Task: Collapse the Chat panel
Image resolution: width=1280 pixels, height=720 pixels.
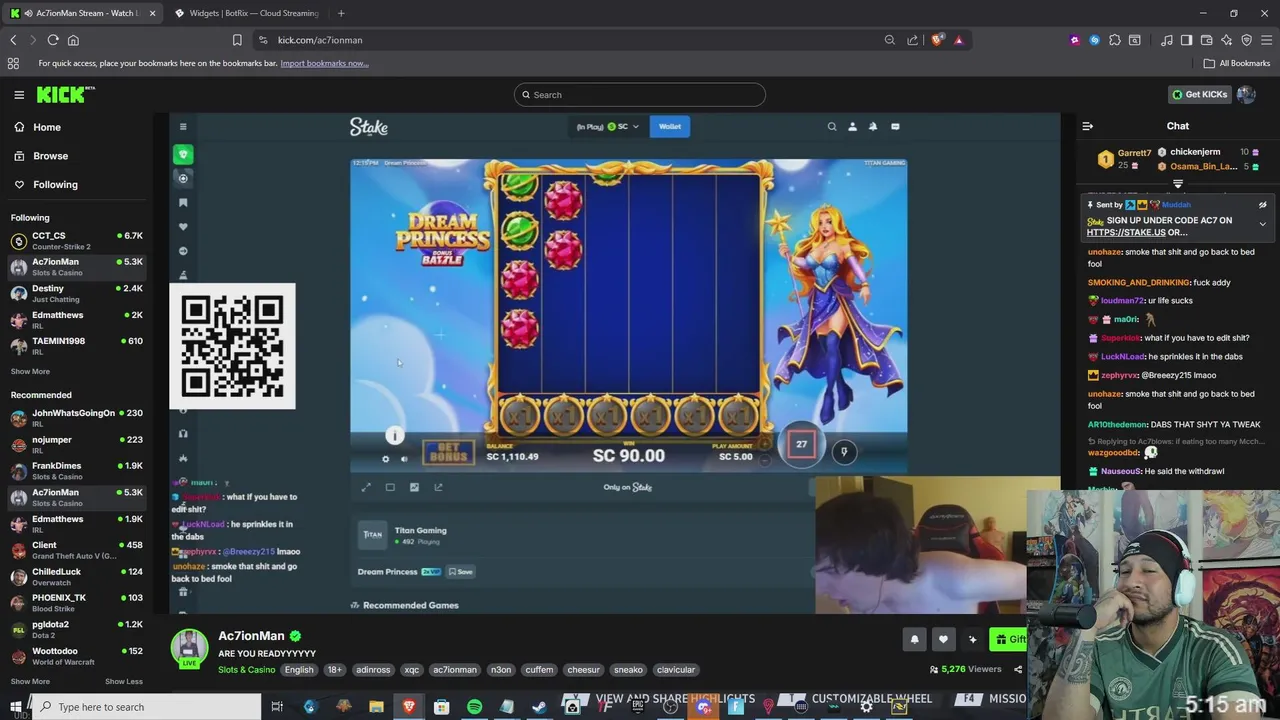Action: tap(1088, 126)
